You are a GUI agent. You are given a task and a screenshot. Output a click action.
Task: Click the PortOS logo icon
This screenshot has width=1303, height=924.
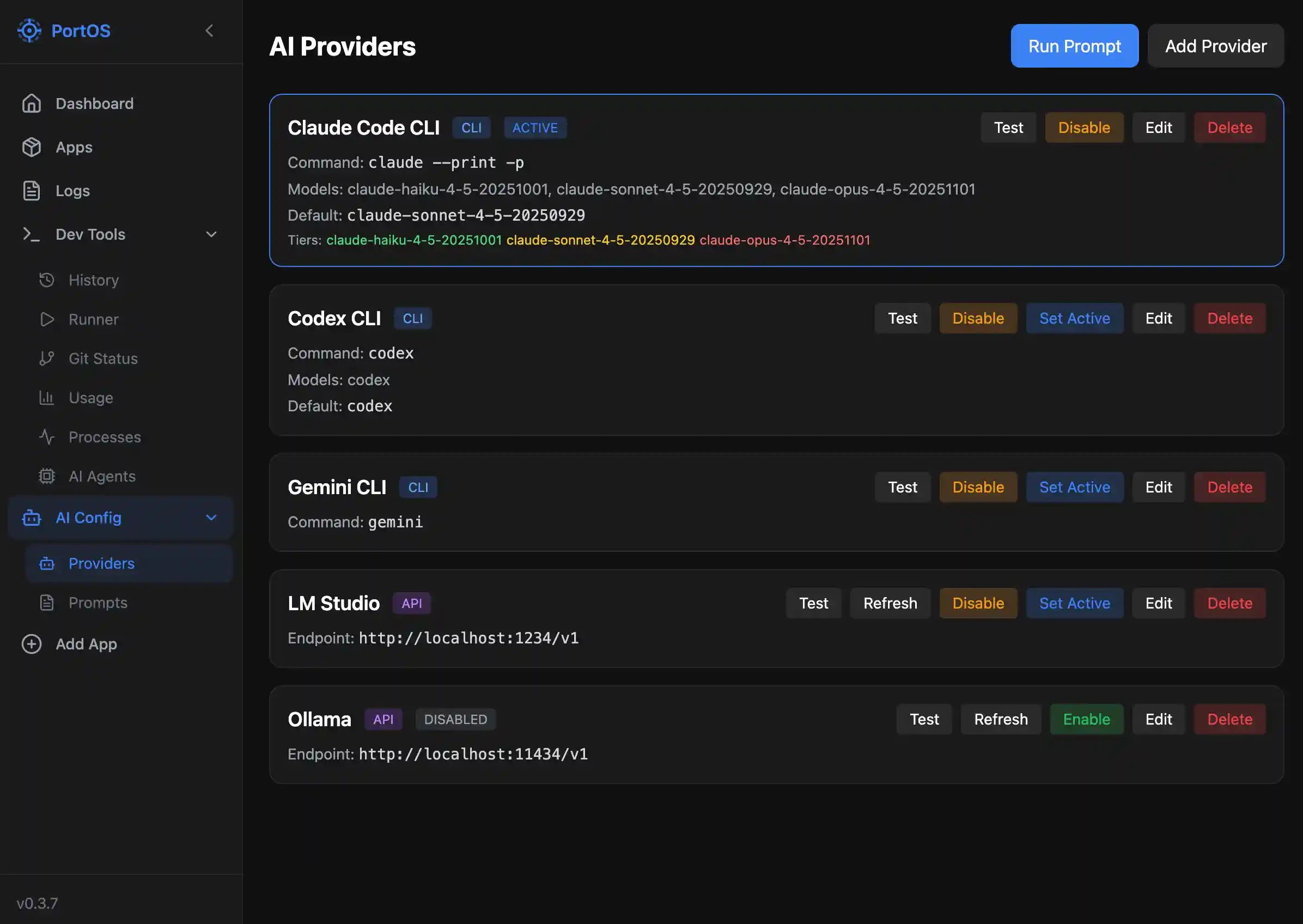pyautogui.click(x=29, y=31)
